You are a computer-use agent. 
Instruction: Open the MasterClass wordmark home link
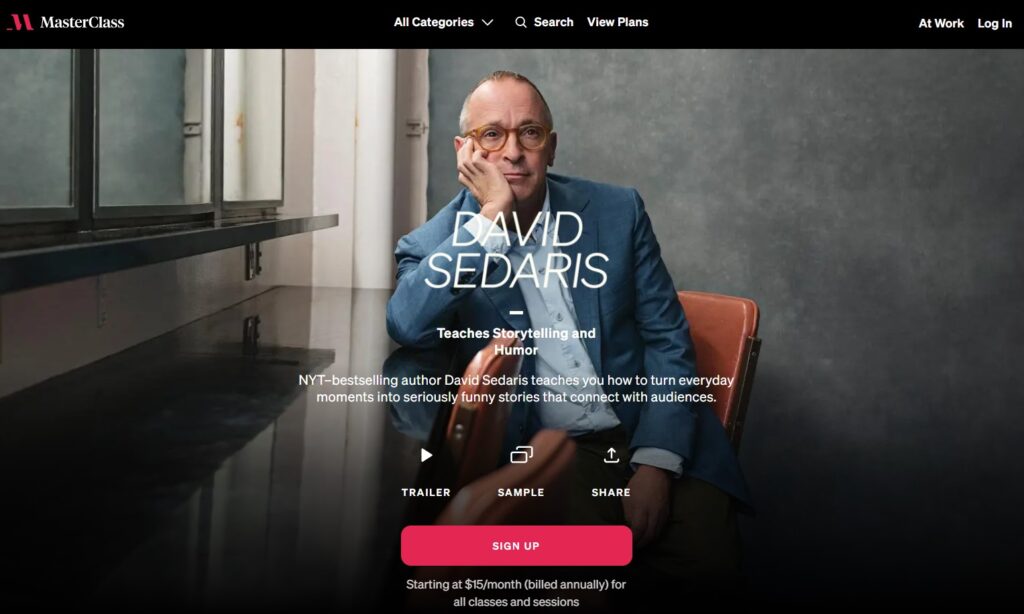coord(82,22)
